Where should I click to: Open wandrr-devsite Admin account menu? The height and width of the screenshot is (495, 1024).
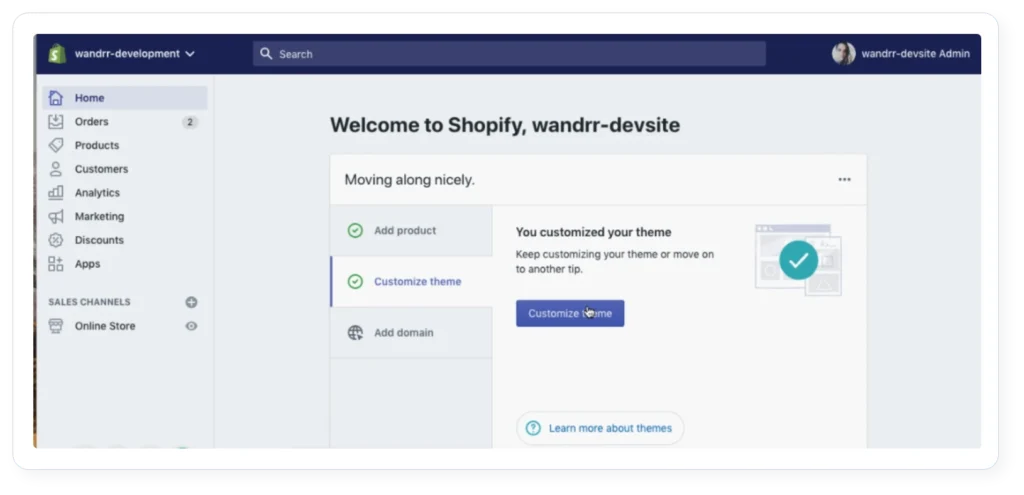click(x=916, y=54)
